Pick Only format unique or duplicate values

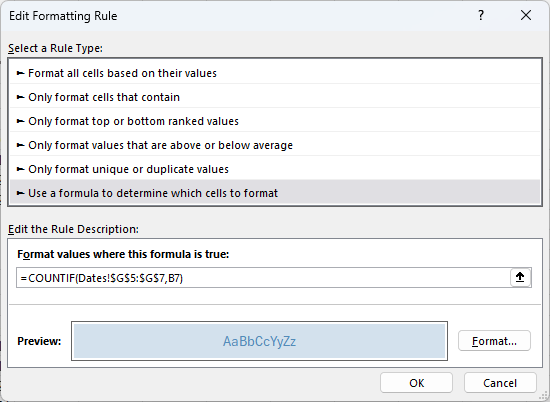click(275, 169)
